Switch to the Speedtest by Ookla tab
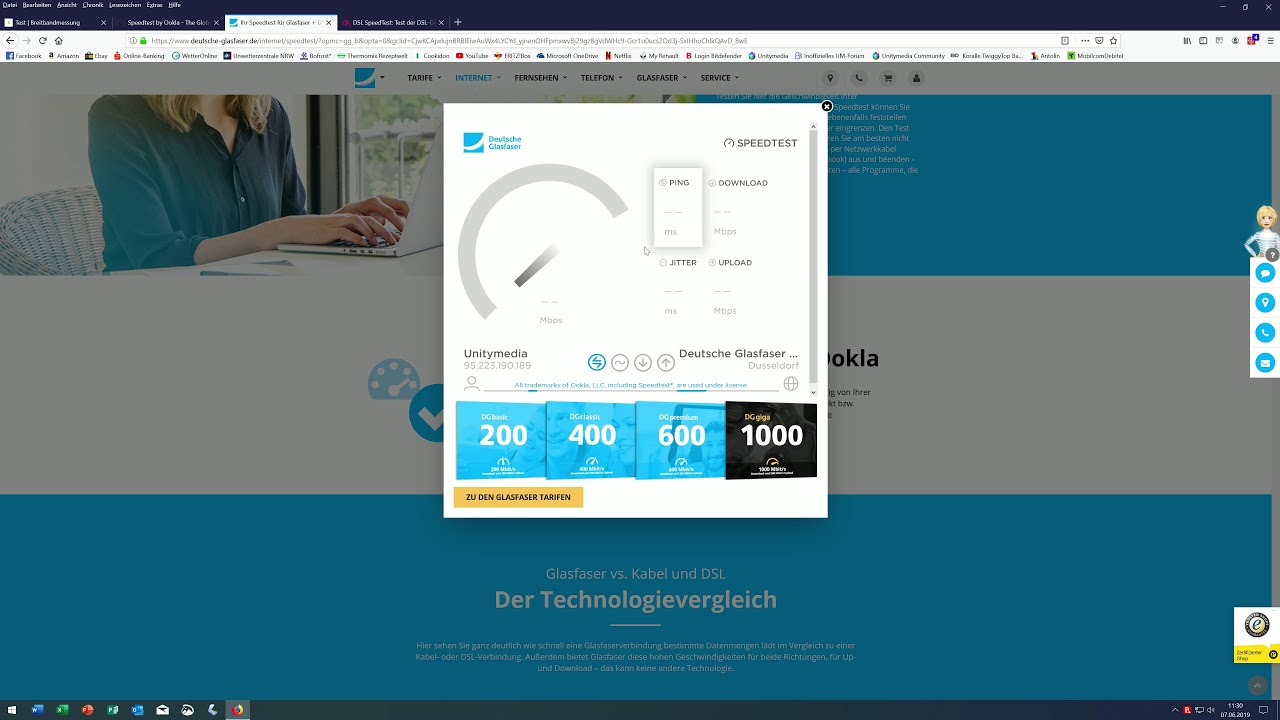The image size is (1280, 720). 168,22
